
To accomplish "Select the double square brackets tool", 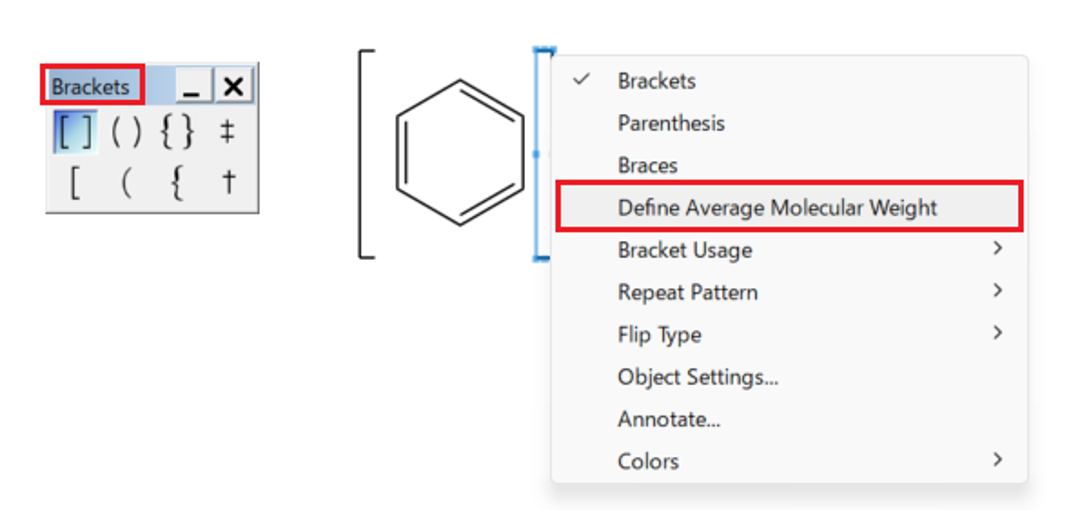I will point(75,133).
